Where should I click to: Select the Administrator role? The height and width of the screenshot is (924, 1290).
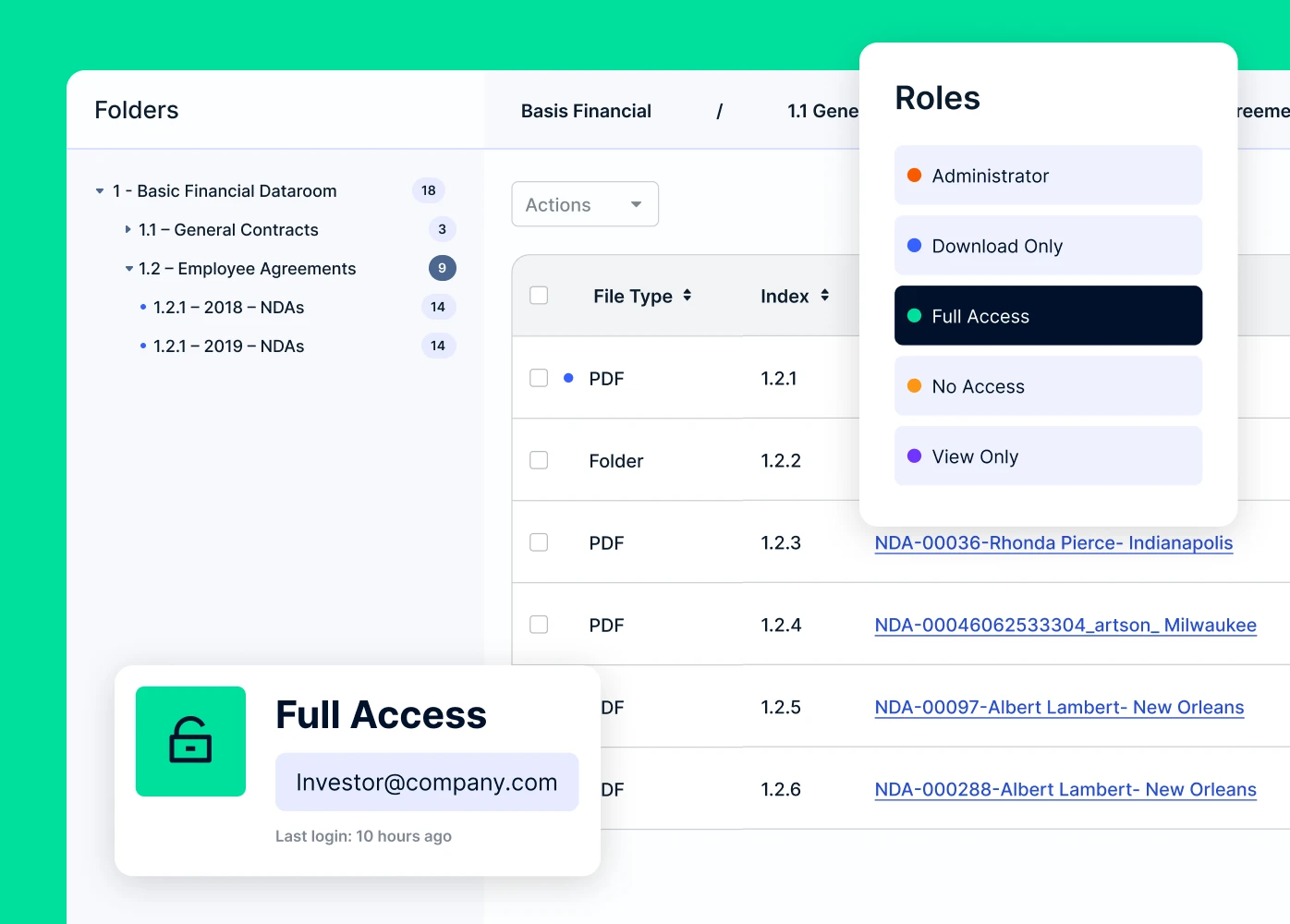point(1047,176)
